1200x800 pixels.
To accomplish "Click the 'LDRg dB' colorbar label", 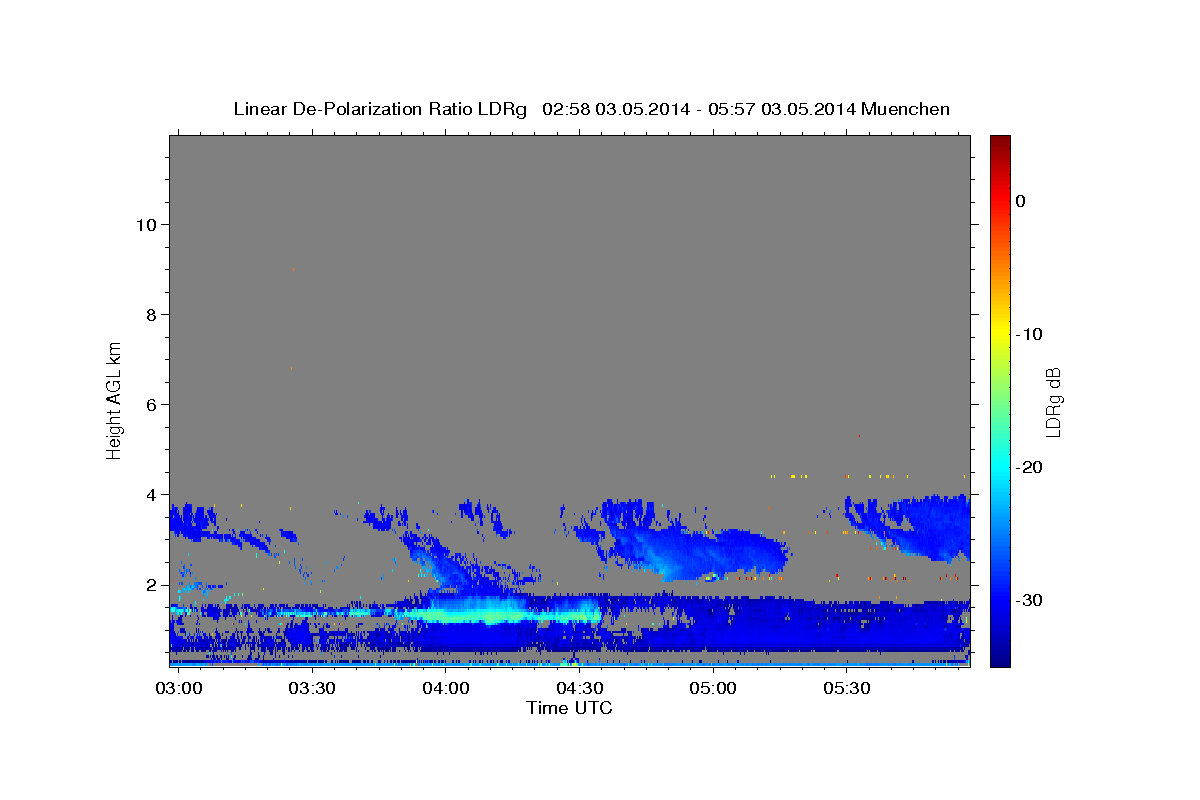I will (x=1053, y=400).
